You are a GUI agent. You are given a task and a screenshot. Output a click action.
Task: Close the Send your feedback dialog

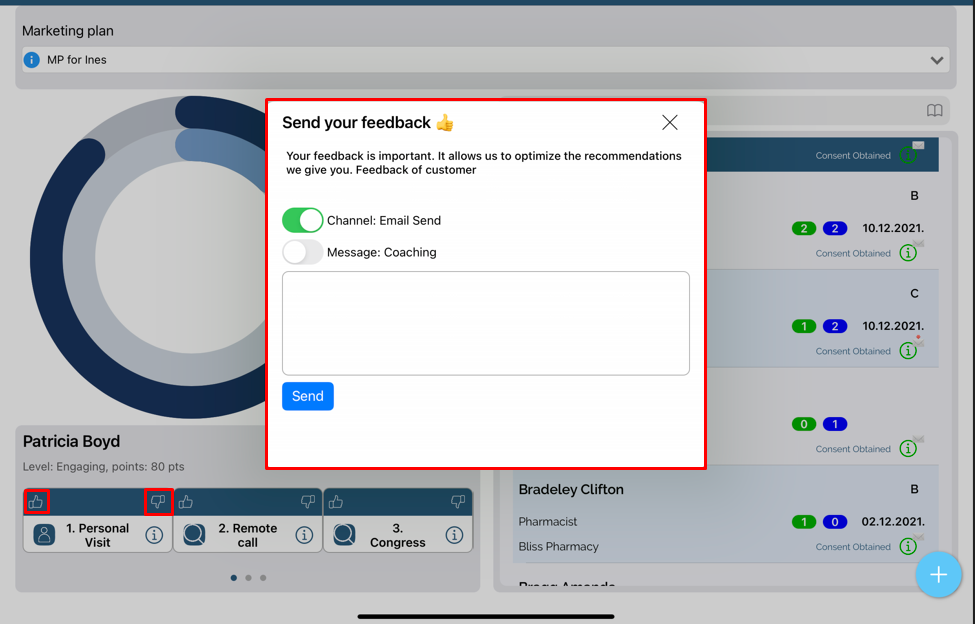pos(670,122)
